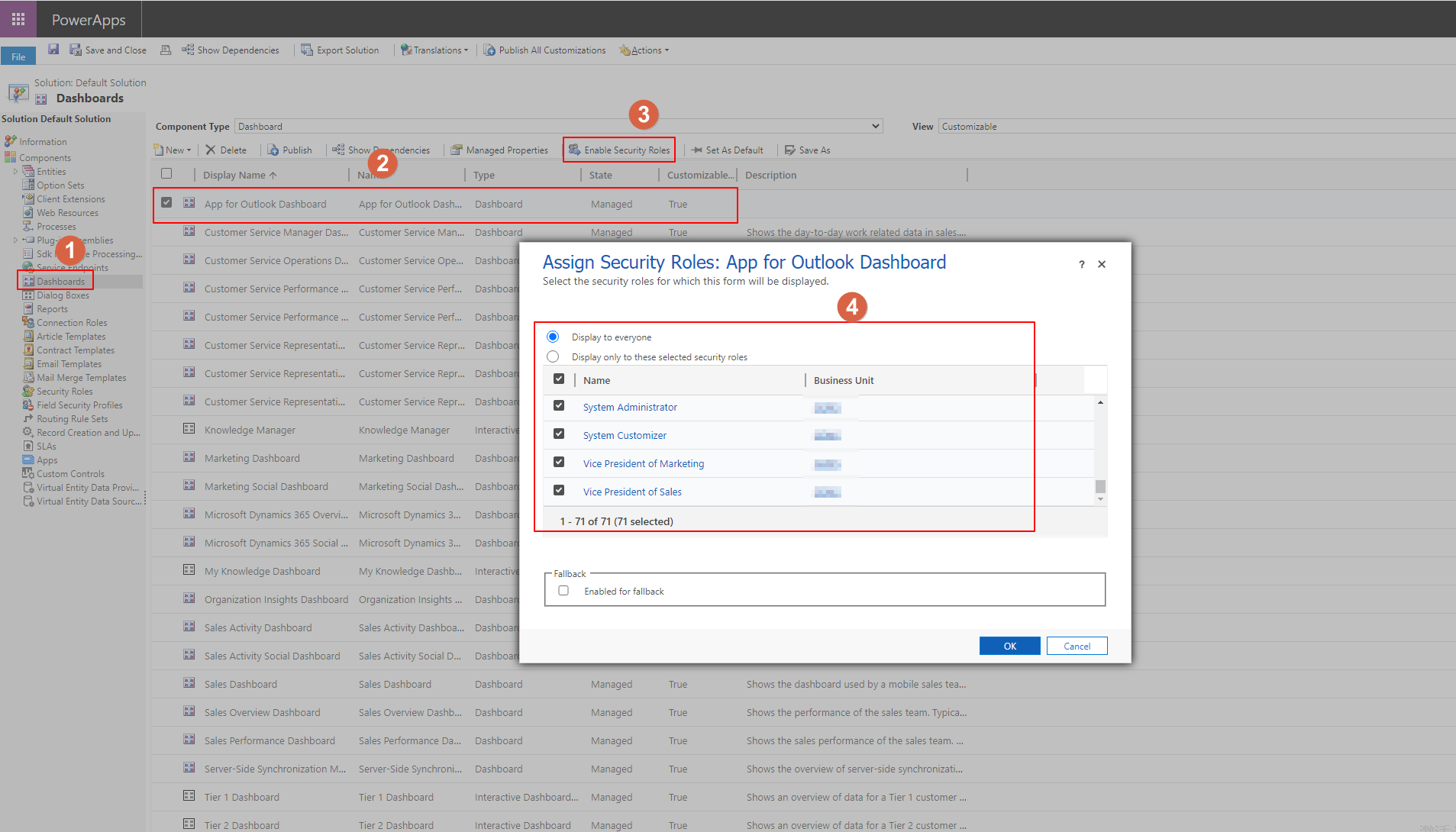Viewport: 1456px width, 832px height.
Task: Open the System Administrator role link
Action: 630,407
